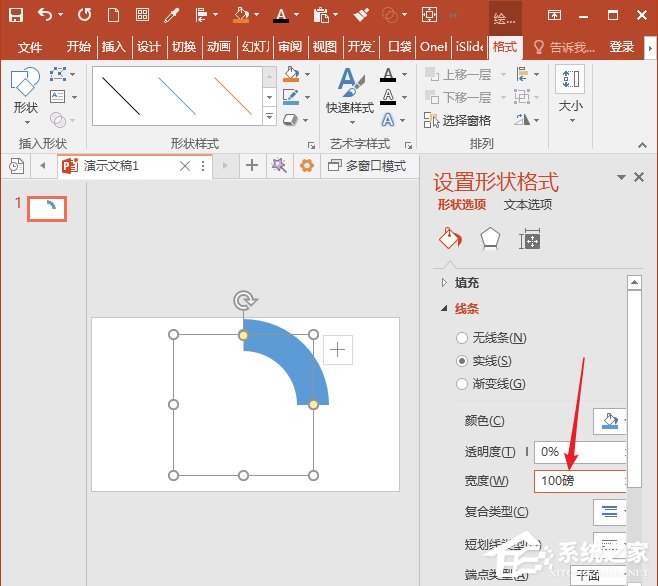Image resolution: width=658 pixels, height=586 pixels.
Task: Open the line Color picker button
Action: pyautogui.click(x=609, y=421)
